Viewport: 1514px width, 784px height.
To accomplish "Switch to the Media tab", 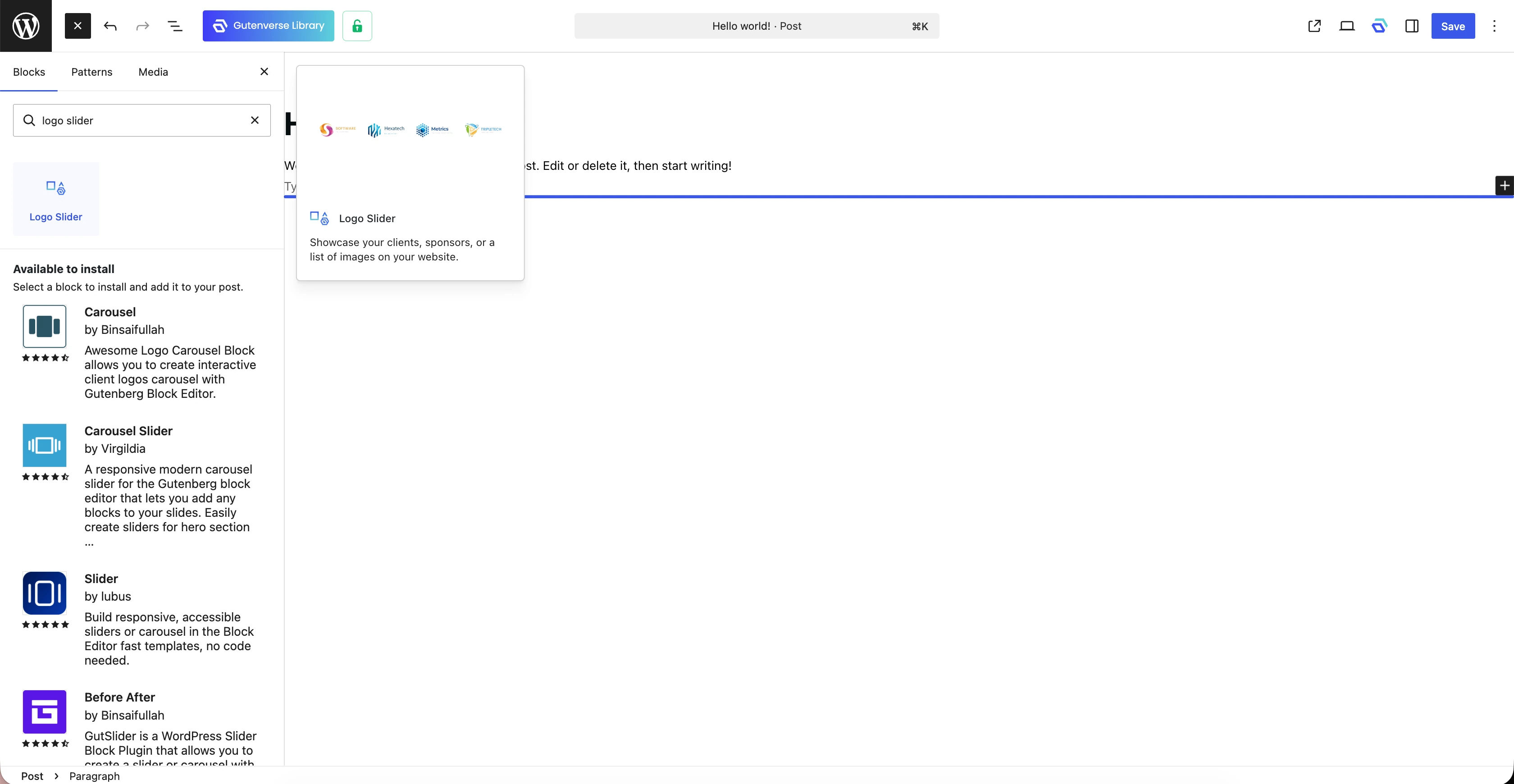I will [153, 72].
